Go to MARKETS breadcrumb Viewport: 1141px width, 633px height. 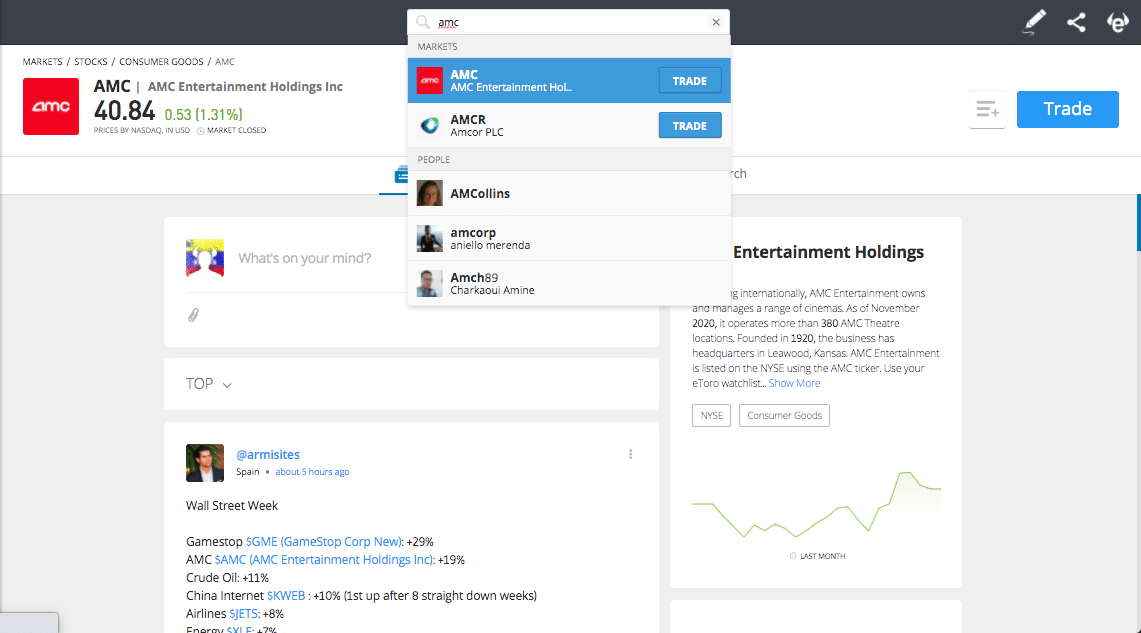pos(42,62)
